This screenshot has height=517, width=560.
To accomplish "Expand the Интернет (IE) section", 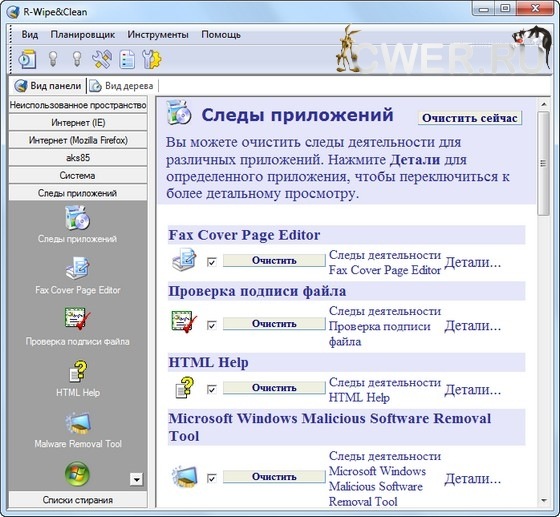I will click(78, 122).
